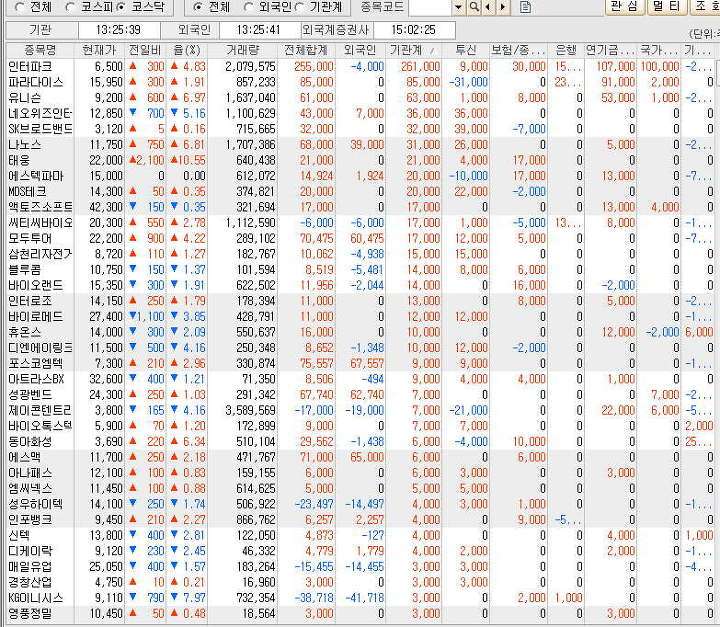Sort by 현재가 column header

pos(99,50)
